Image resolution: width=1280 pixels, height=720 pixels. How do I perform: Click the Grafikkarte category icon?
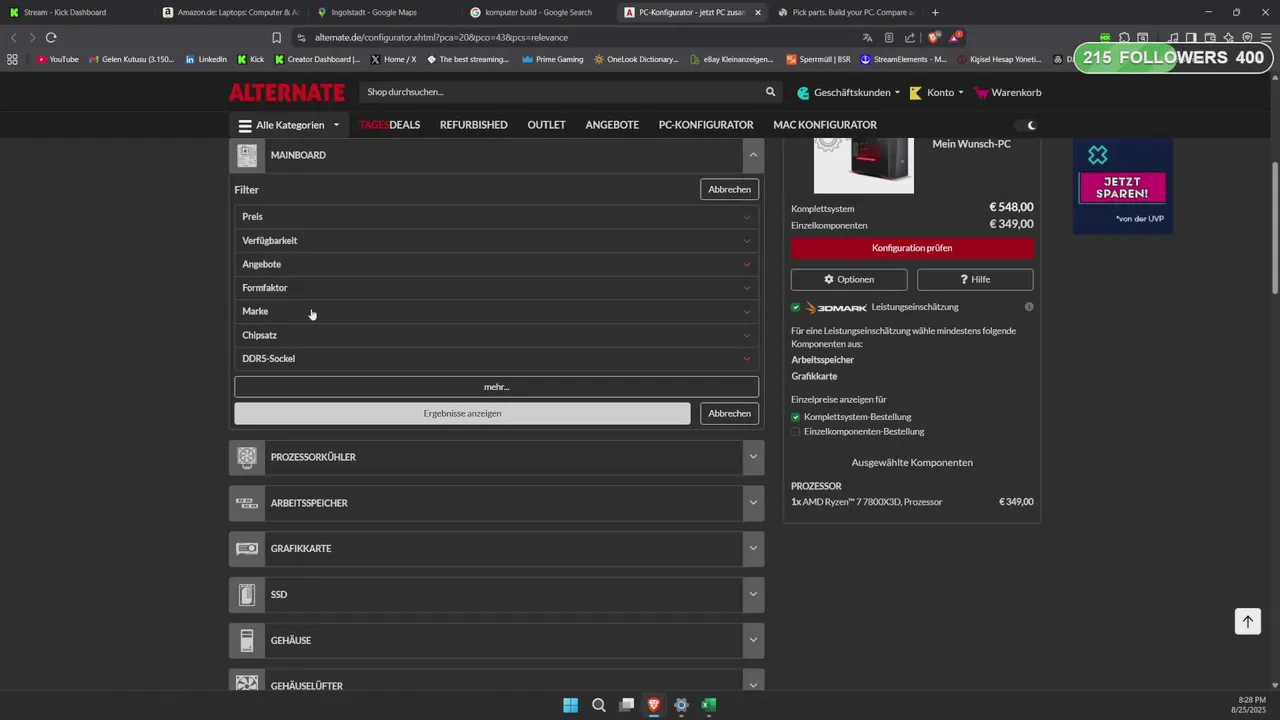point(247,549)
